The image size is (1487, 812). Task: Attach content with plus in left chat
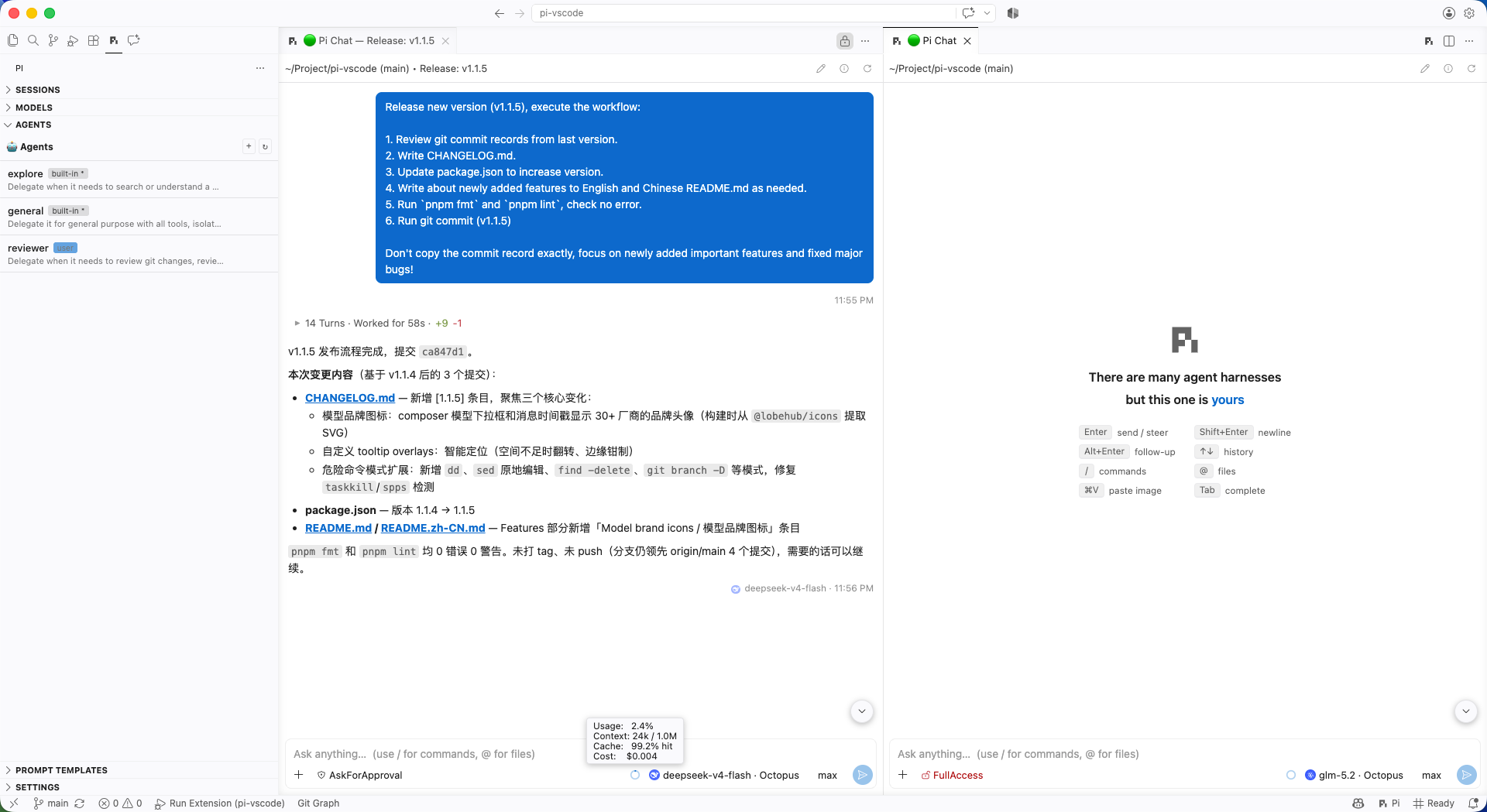pos(299,775)
